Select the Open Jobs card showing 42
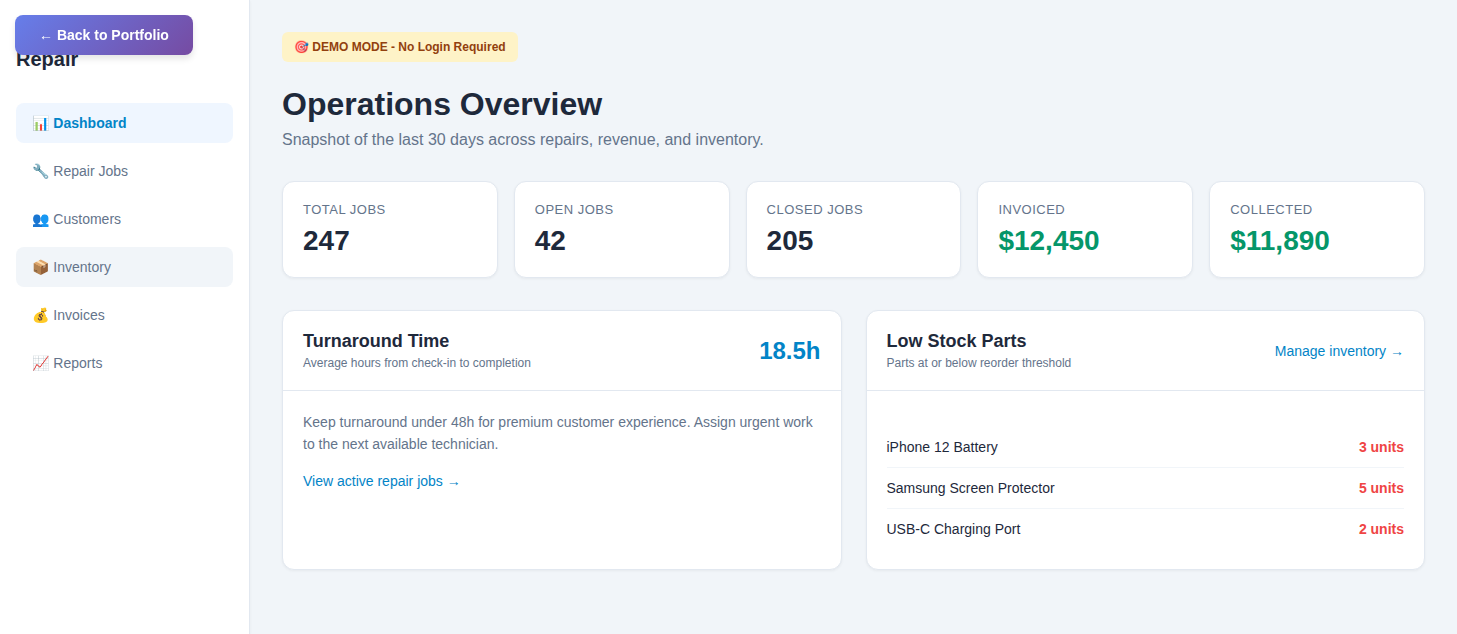The width and height of the screenshot is (1457, 634). (x=621, y=229)
